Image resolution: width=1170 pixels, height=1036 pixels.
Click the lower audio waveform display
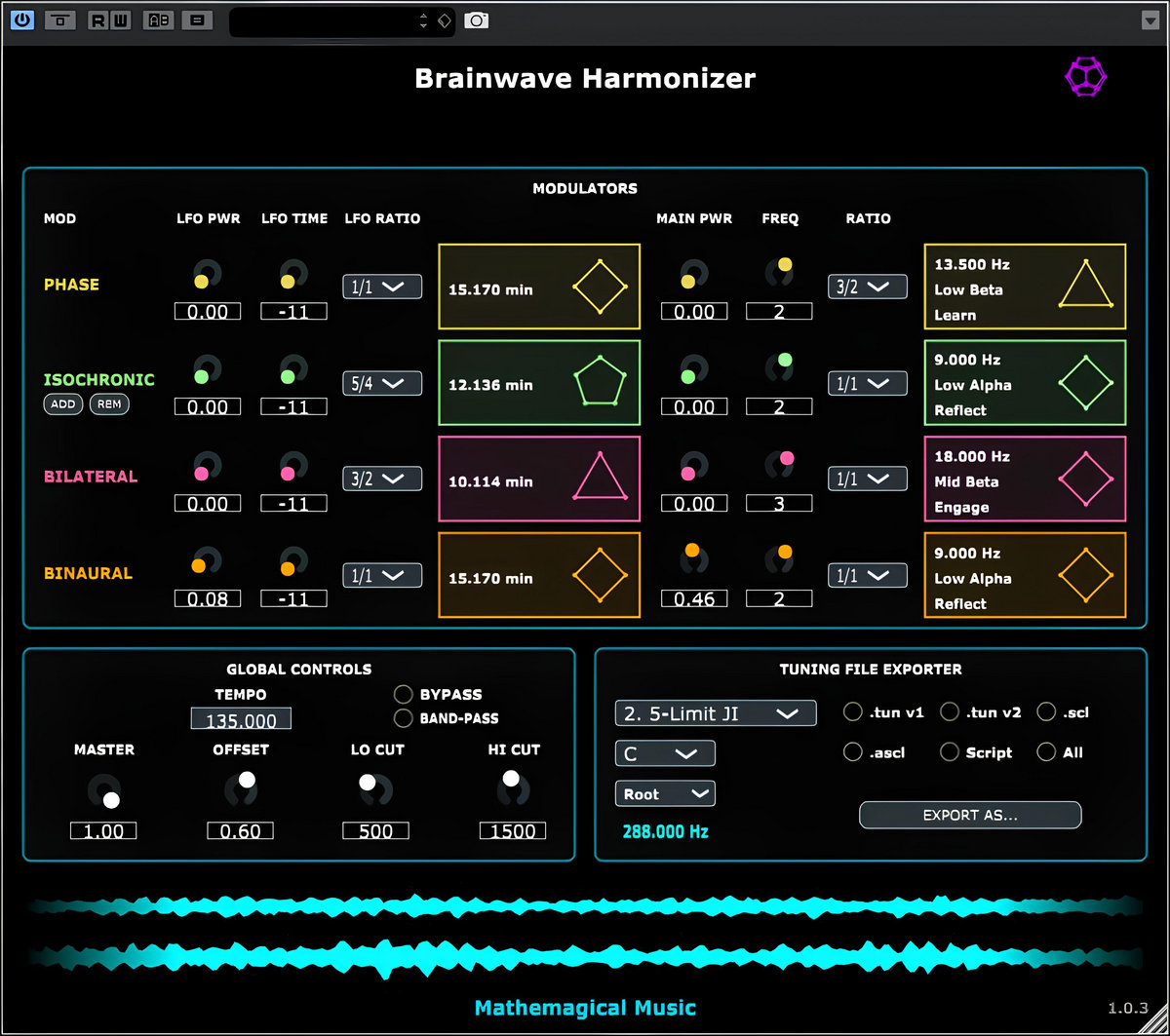tap(585, 958)
